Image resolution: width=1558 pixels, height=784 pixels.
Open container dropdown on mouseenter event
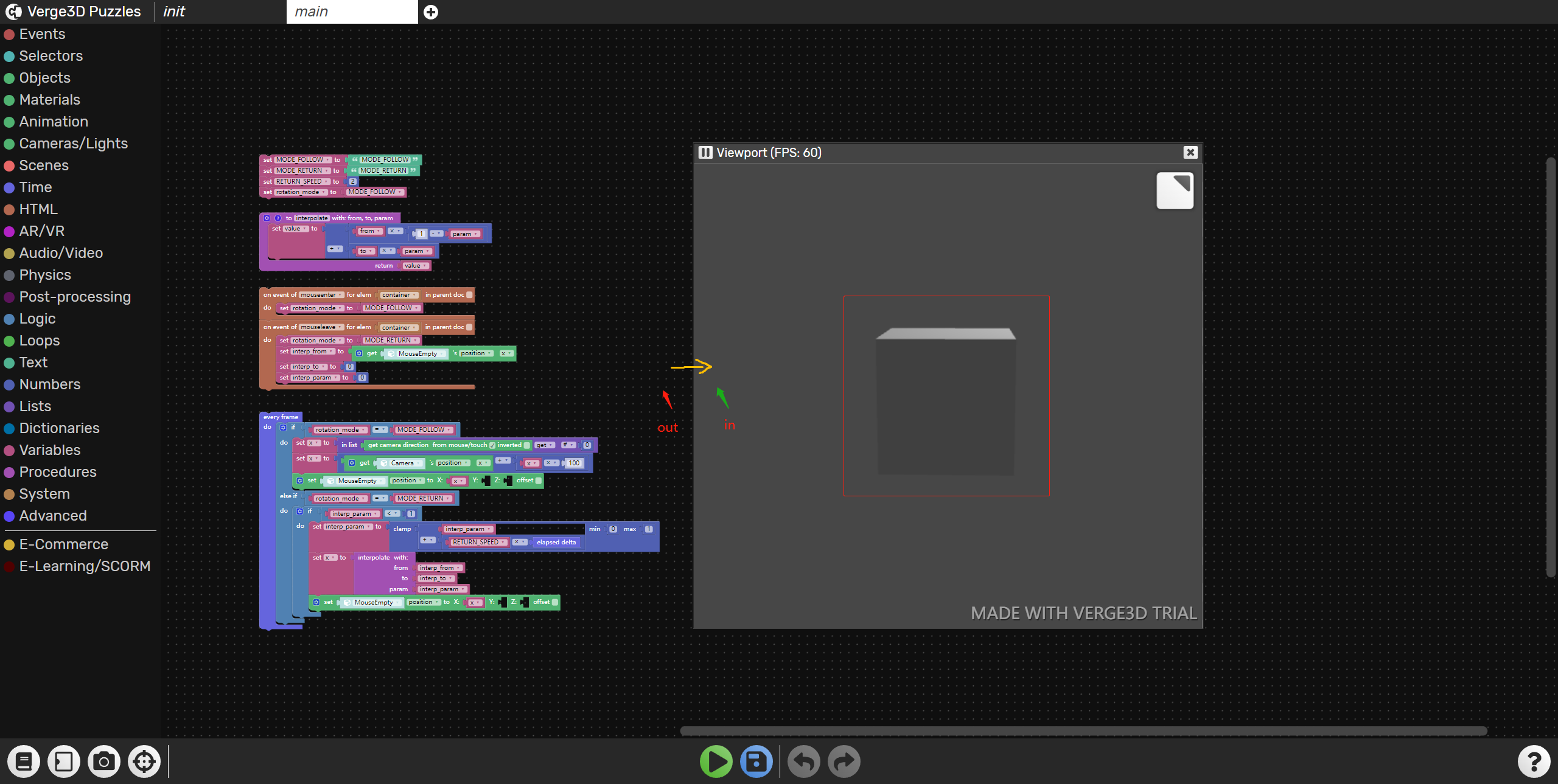399,295
